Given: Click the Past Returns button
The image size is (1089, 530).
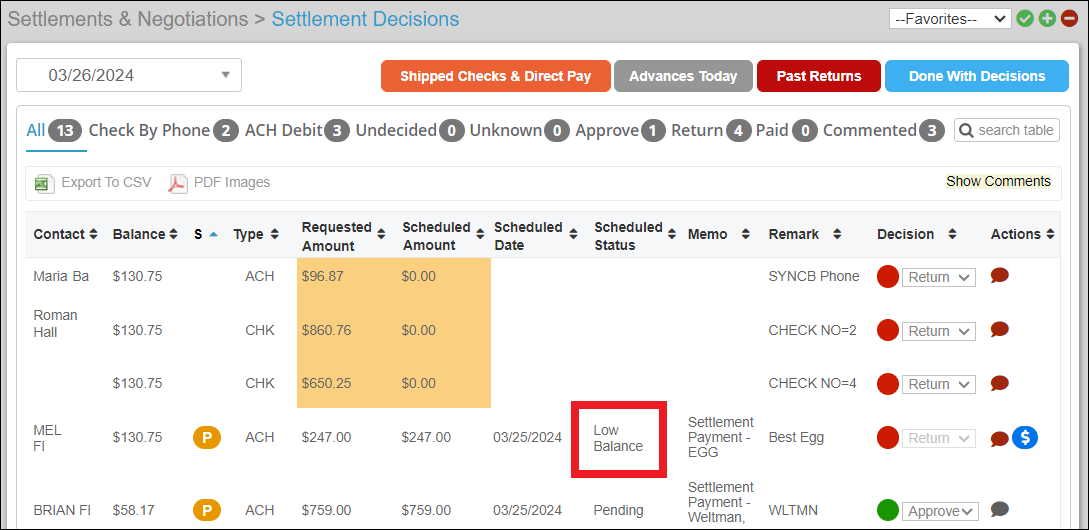Looking at the screenshot, I should point(819,76).
